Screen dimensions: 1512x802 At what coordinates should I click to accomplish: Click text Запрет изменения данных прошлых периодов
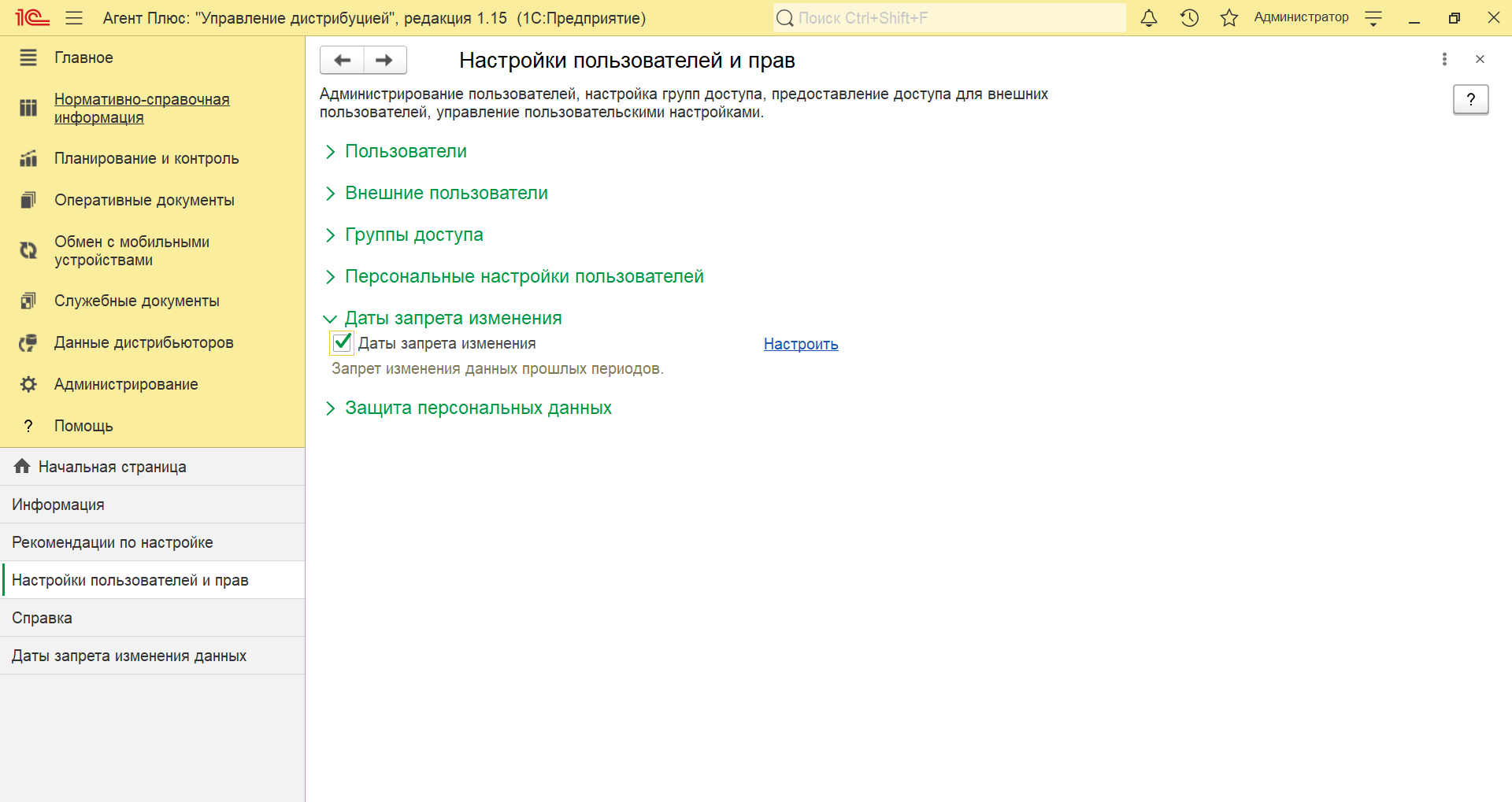click(x=498, y=368)
